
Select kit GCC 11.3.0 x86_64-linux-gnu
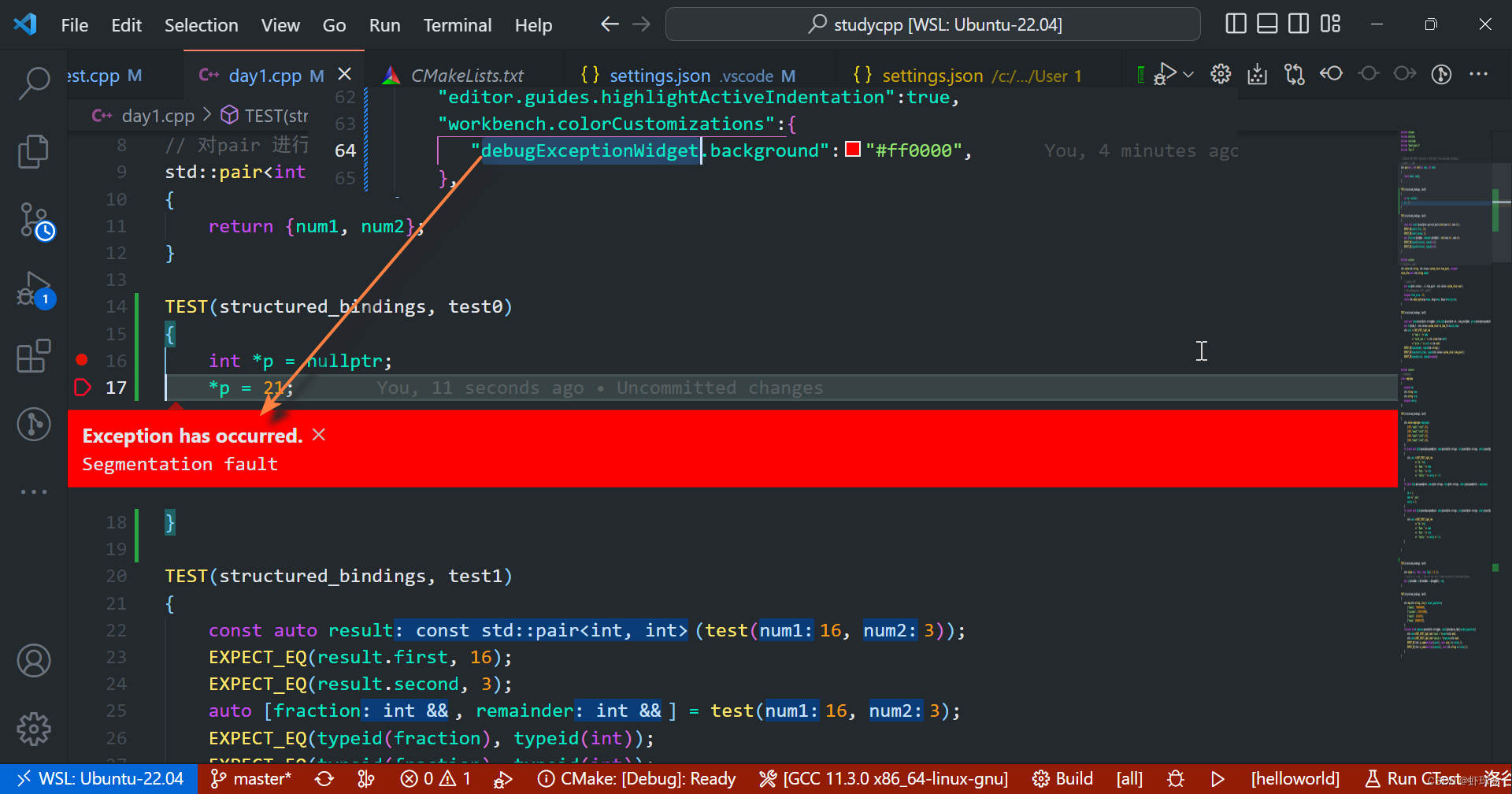(x=884, y=779)
